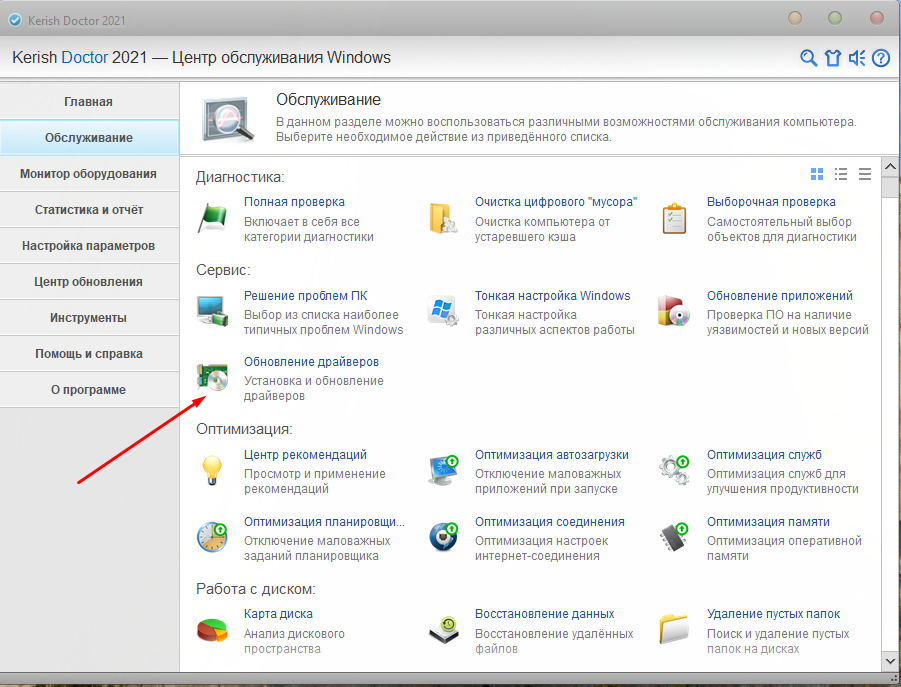
Task: Click the folder icon for Удаление пустых папок
Action: coord(674,630)
